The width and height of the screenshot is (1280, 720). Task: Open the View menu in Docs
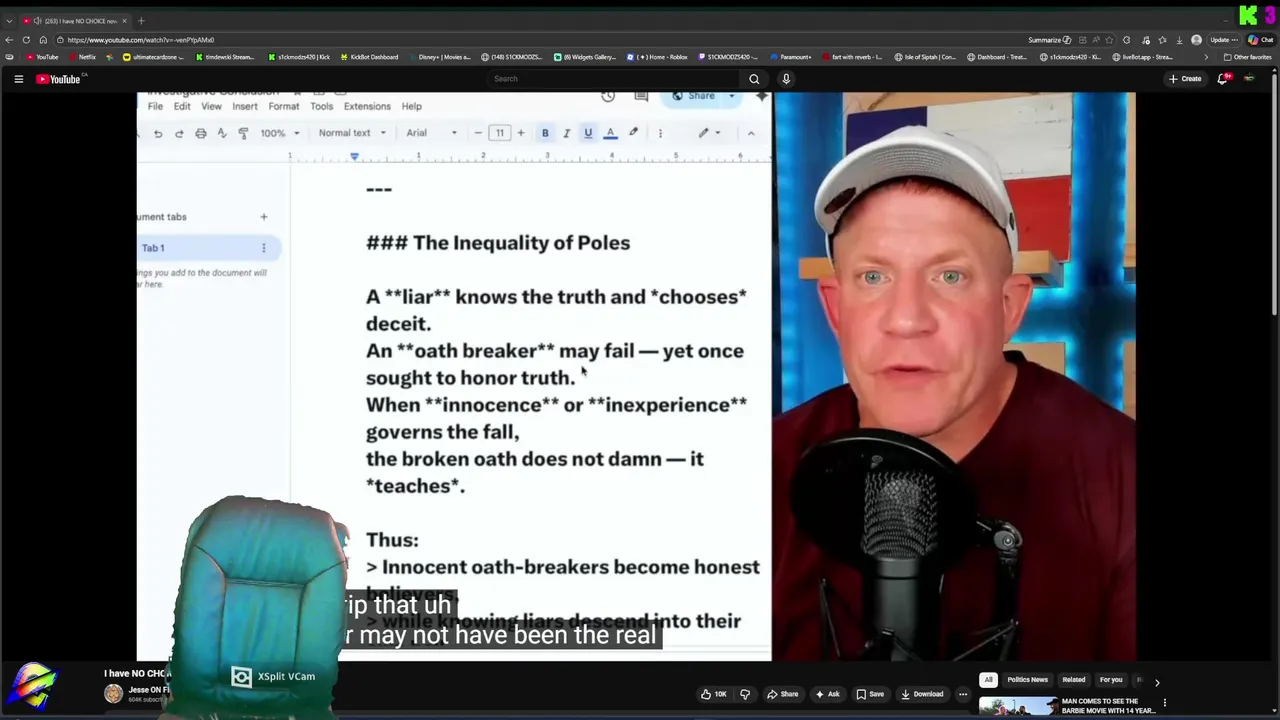pyautogui.click(x=211, y=106)
